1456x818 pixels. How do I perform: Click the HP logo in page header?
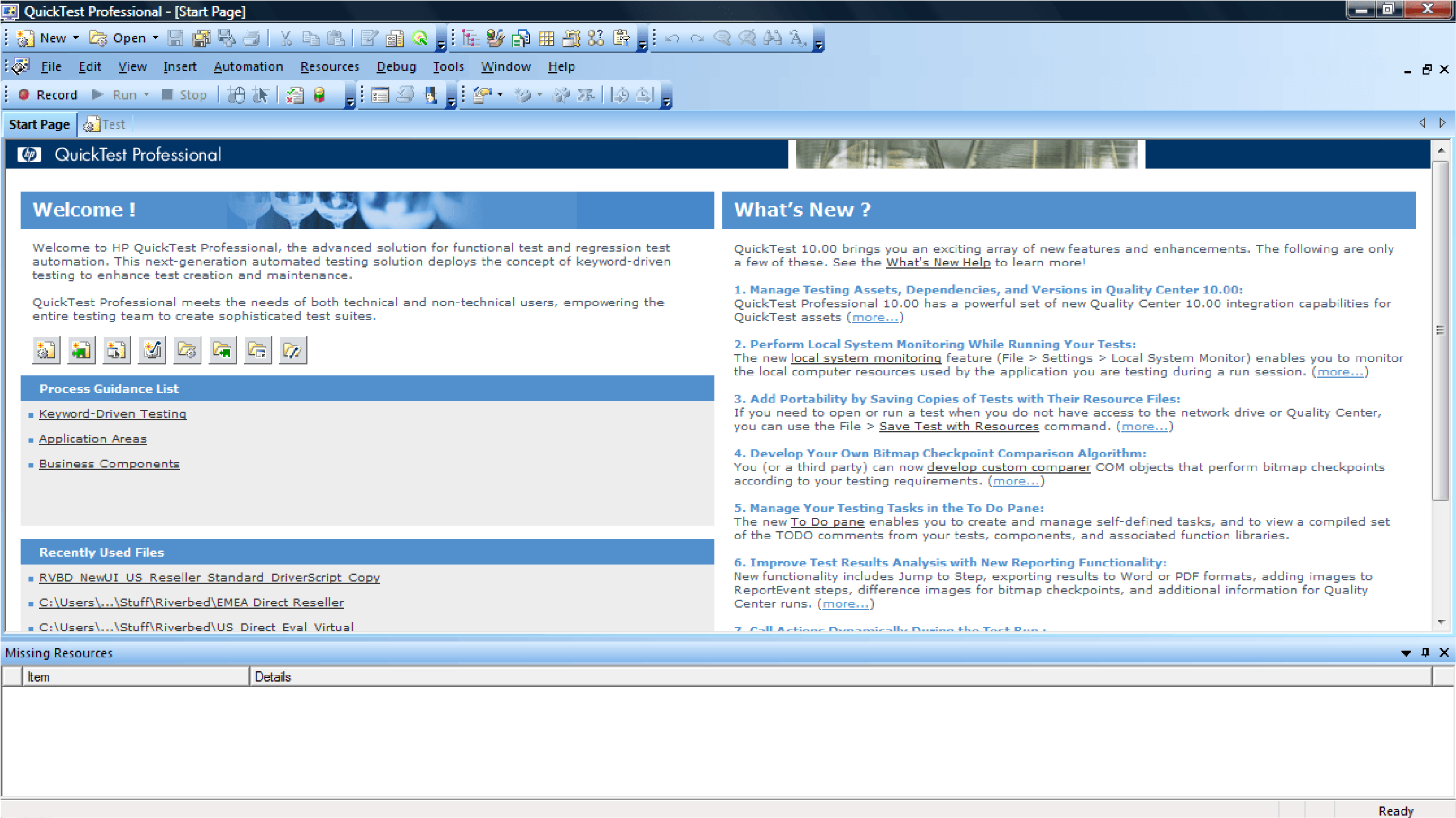point(29,155)
